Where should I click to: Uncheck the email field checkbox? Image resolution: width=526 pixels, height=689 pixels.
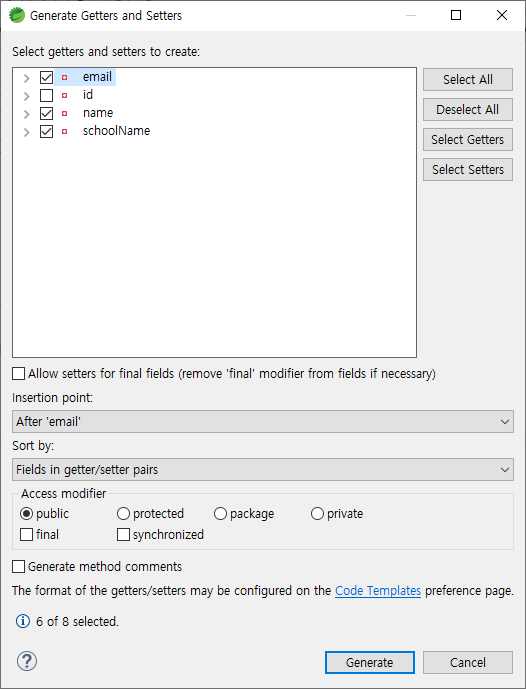point(47,77)
